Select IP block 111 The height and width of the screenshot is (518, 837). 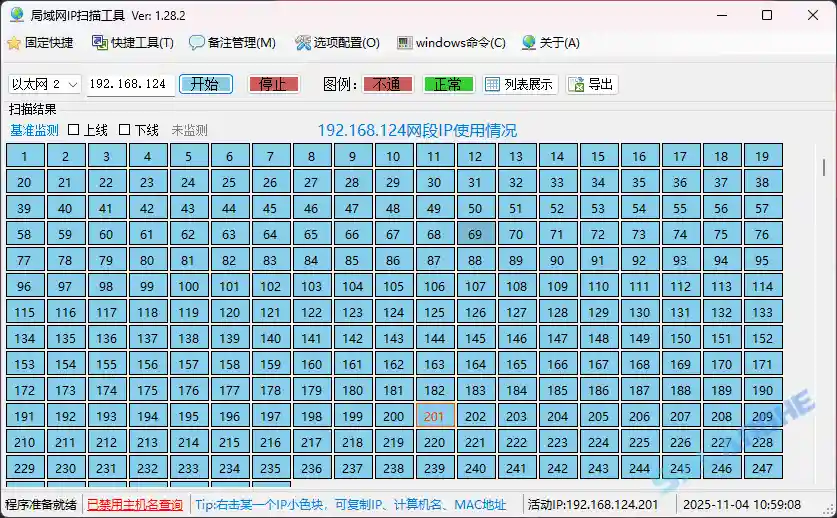point(640,286)
